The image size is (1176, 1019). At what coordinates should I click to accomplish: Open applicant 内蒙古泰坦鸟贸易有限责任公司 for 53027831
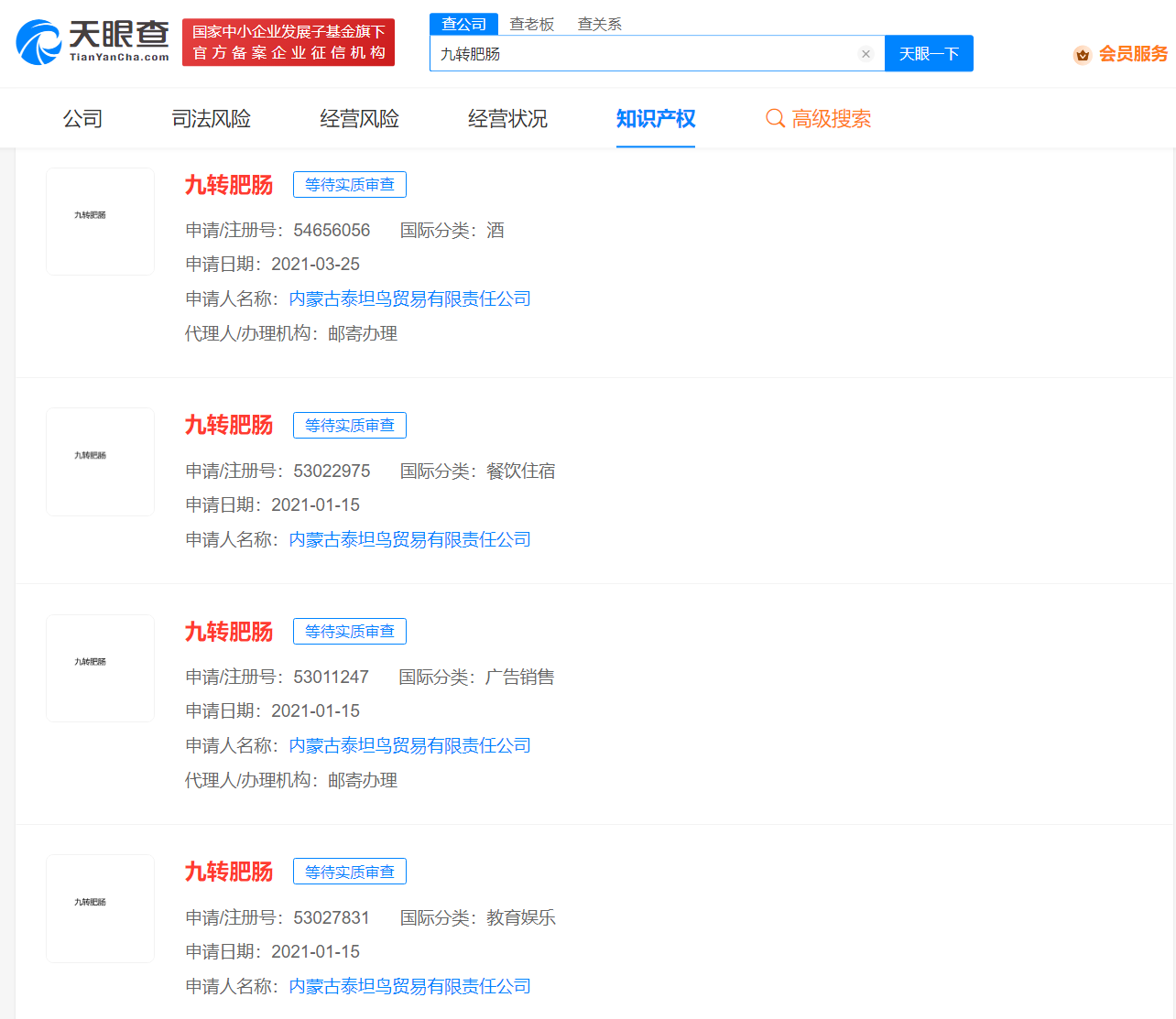click(x=410, y=987)
